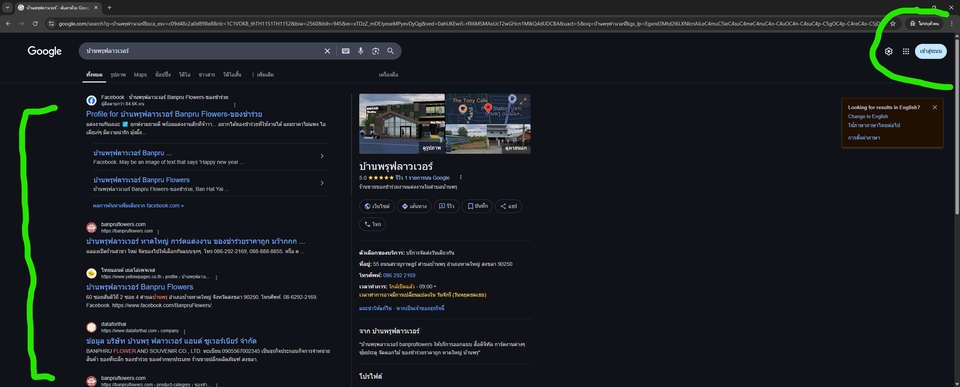
Task: Click the browser forward arrow
Action: (x=21, y=23)
